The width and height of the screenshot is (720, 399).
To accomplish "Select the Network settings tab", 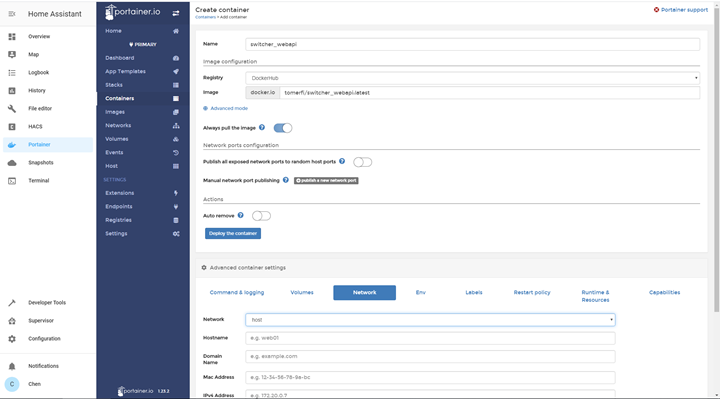I will tap(365, 292).
